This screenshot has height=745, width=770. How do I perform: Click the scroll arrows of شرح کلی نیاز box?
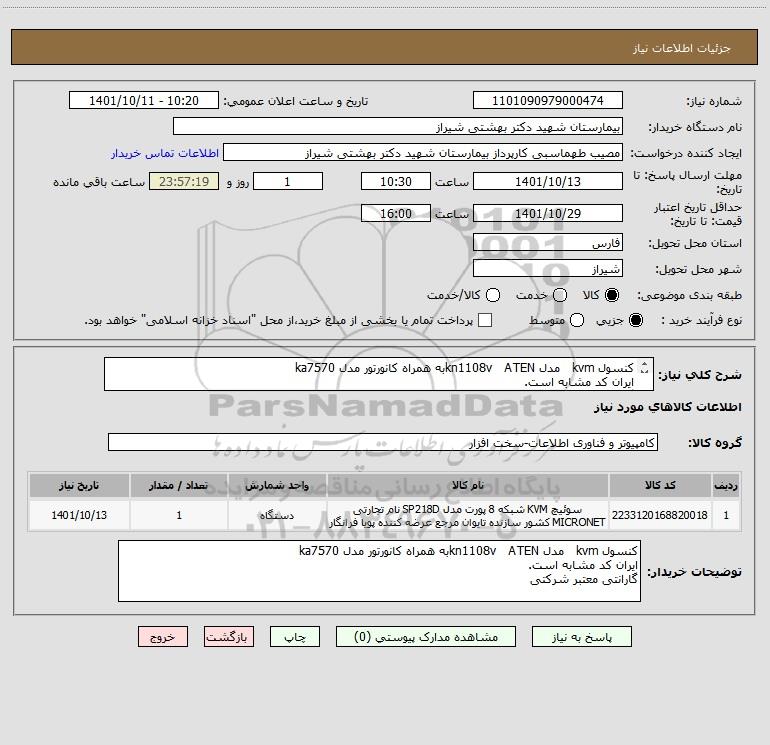pyautogui.click(x=645, y=367)
